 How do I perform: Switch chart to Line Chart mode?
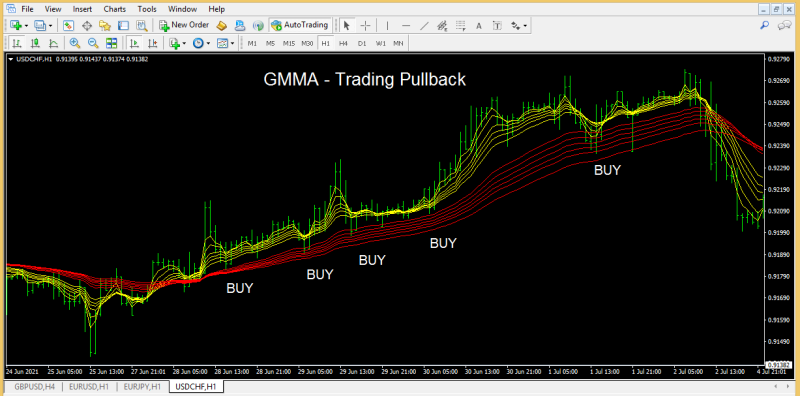53,43
